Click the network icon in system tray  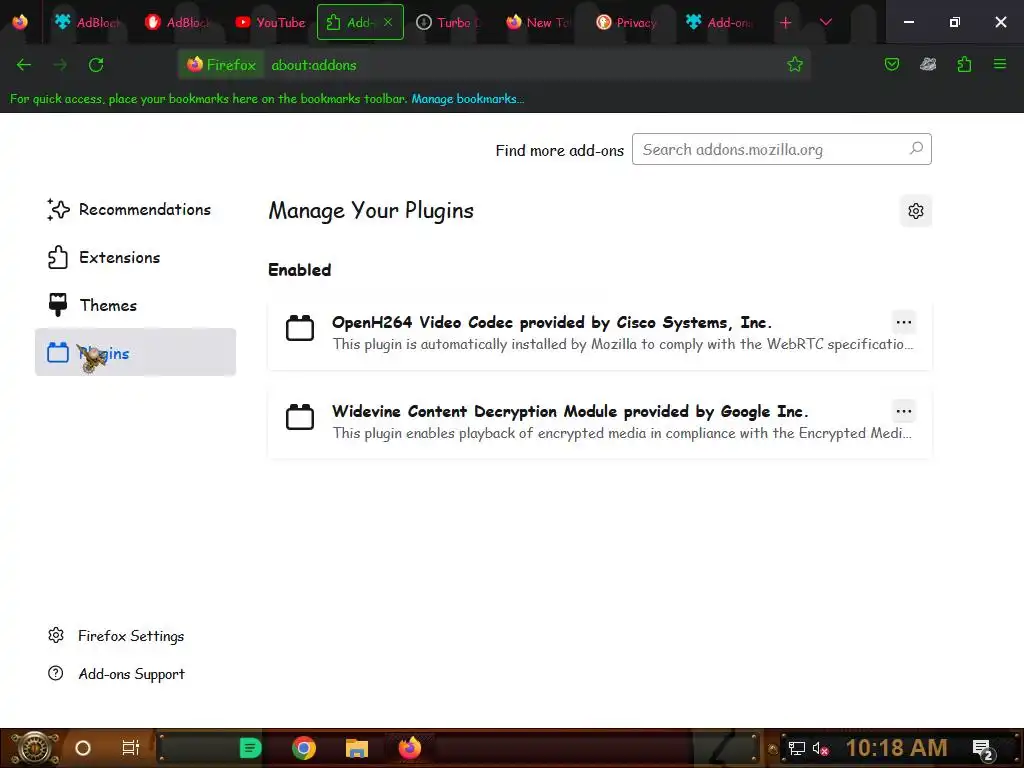[797, 748]
